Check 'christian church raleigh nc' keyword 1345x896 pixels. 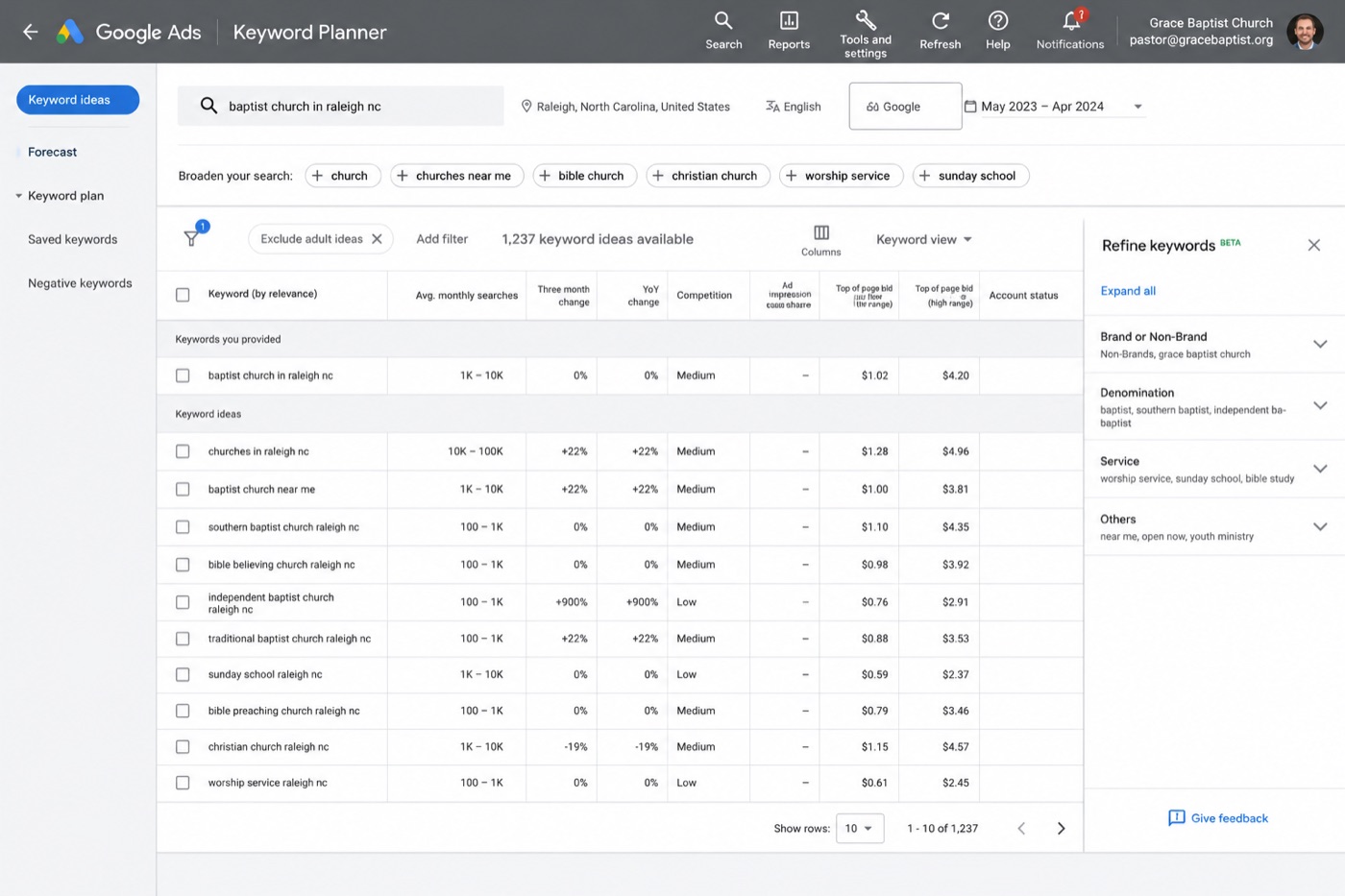click(183, 746)
